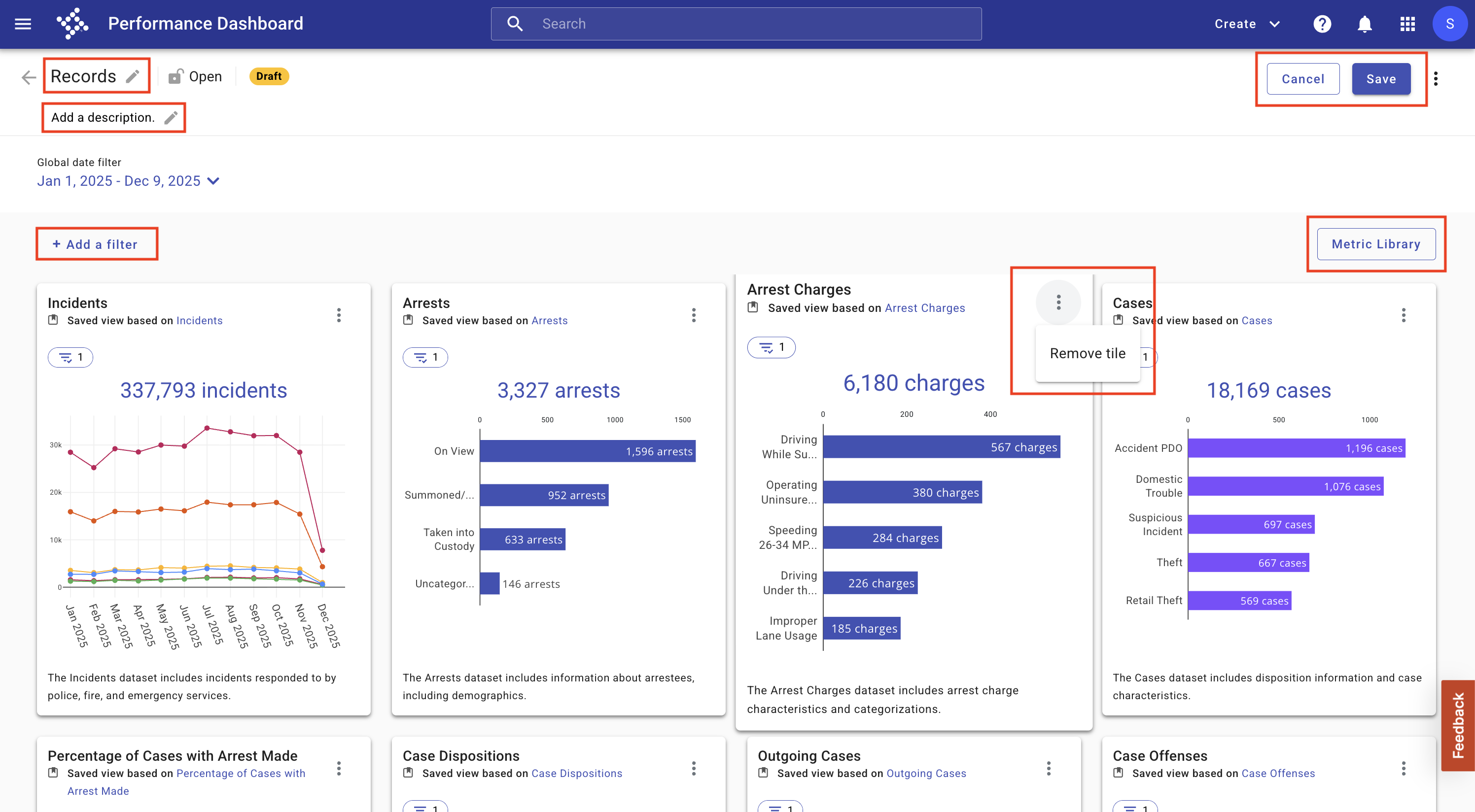Open the Cases tile three-dot menu
Viewport: 1475px width, 812px height.
[x=1404, y=315]
